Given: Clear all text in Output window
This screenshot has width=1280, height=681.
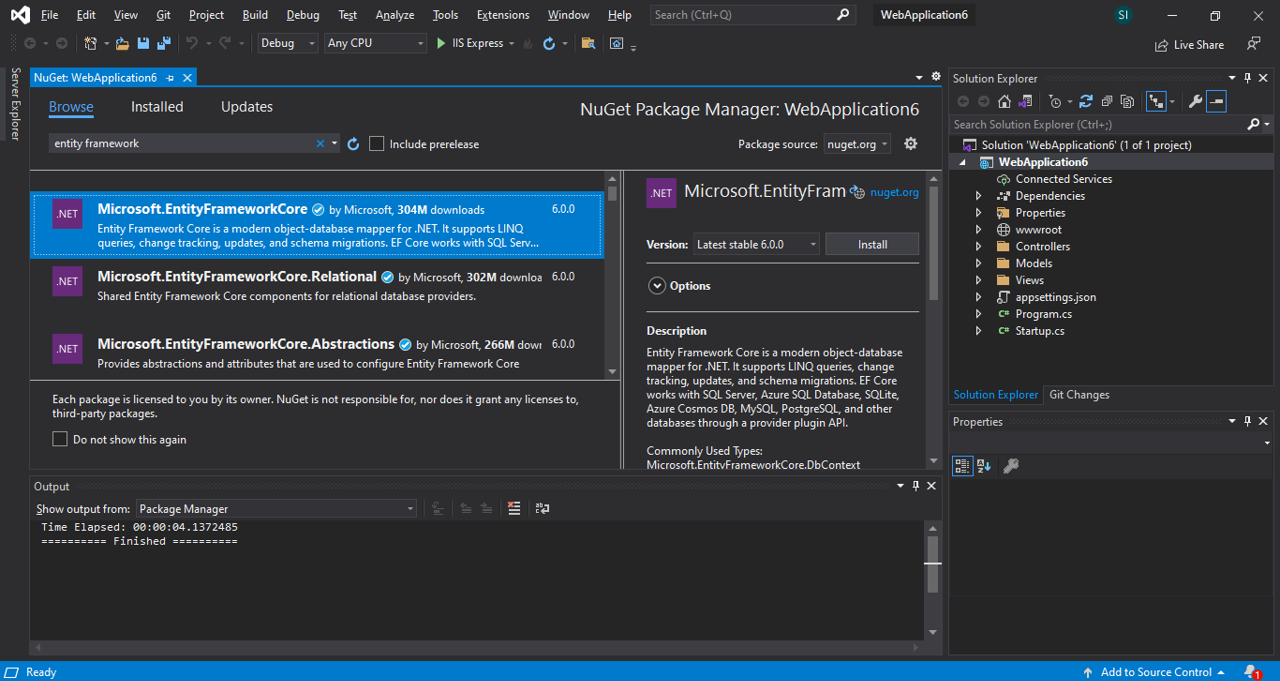Looking at the screenshot, I should point(514,508).
